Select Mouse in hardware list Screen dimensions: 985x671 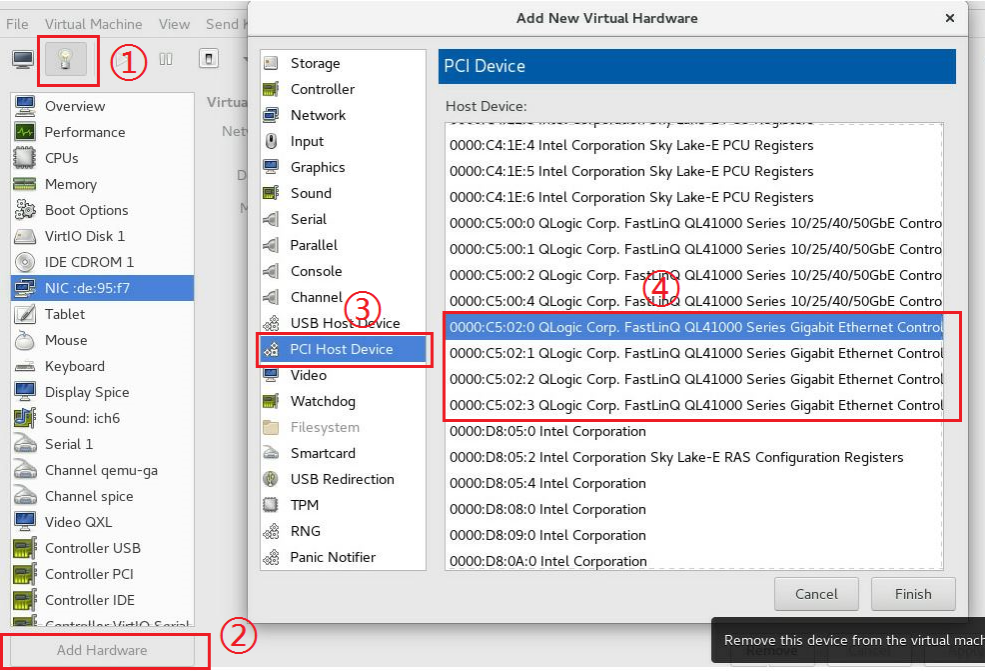102,340
